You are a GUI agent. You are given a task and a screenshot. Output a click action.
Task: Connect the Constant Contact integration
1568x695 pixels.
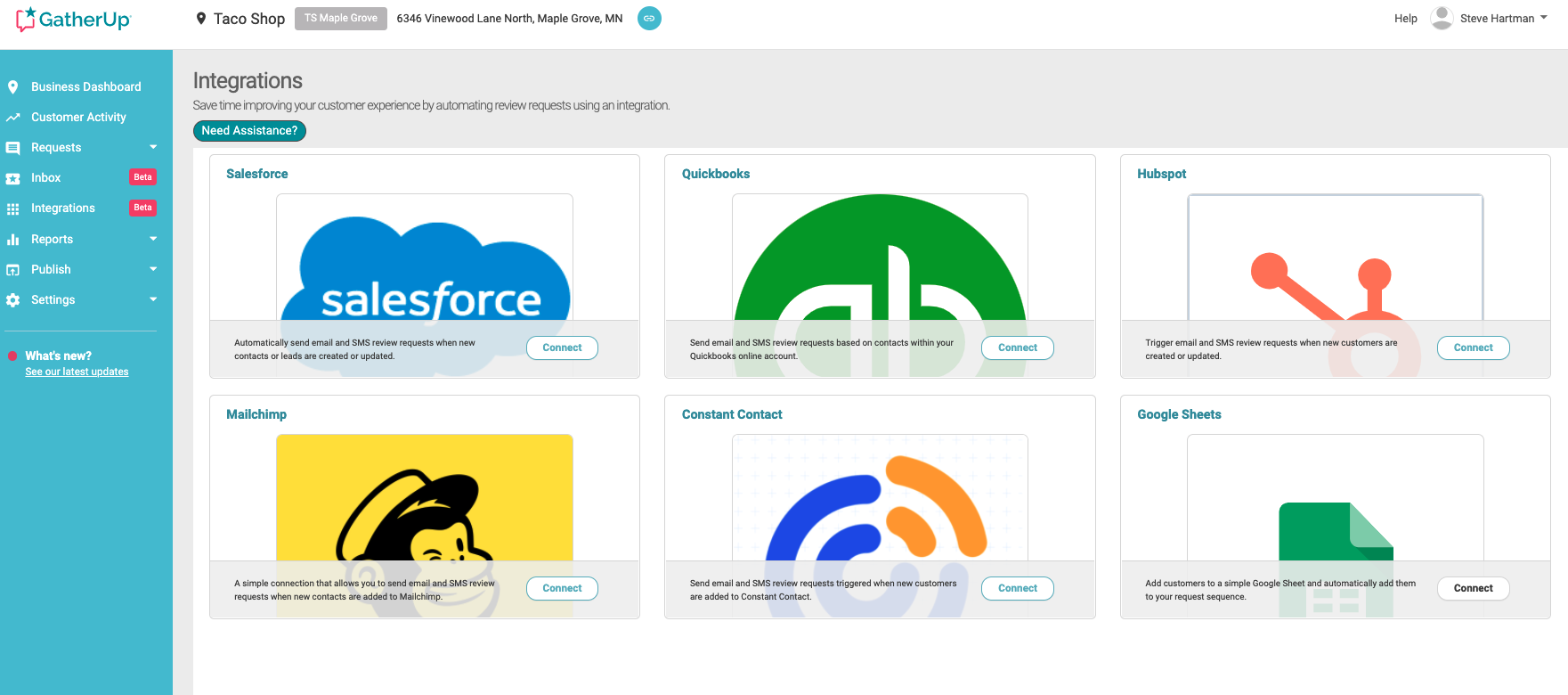point(1018,588)
